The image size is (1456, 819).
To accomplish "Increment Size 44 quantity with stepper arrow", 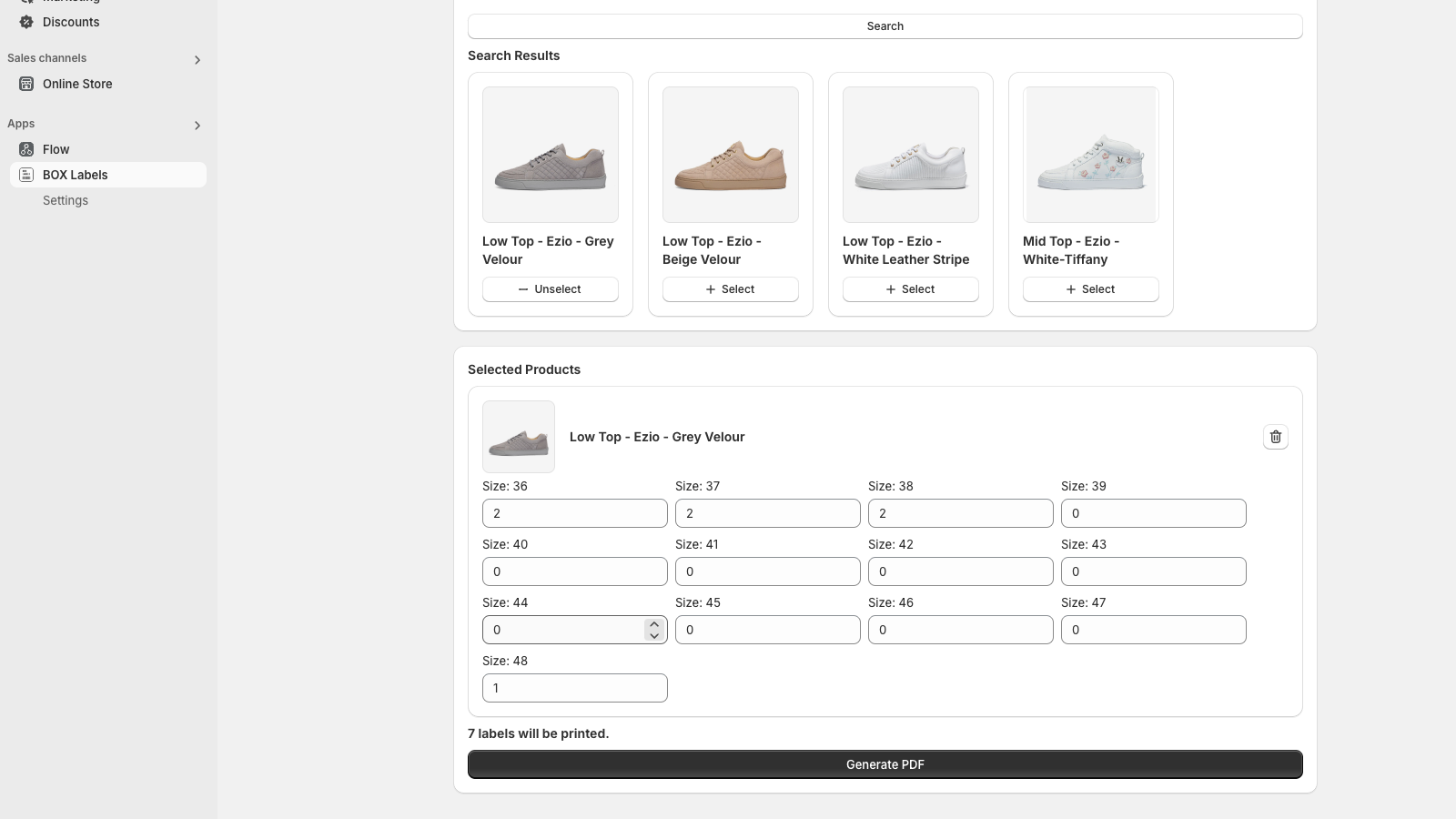I will tap(654, 624).
